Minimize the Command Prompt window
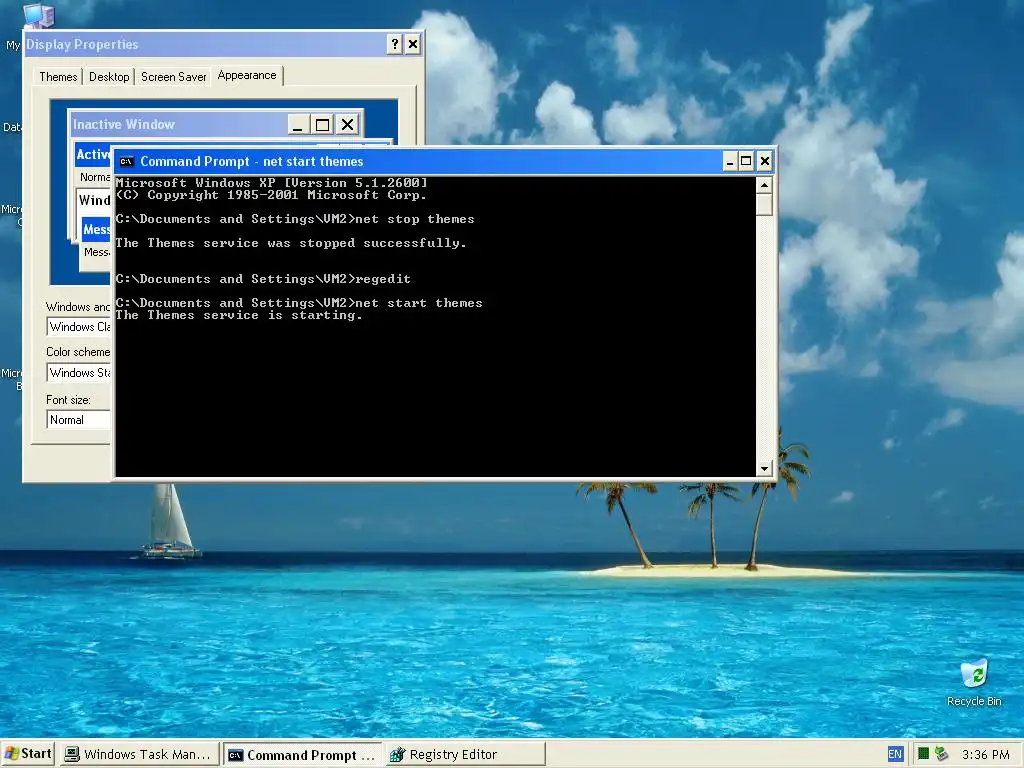1024x768 pixels. click(x=730, y=161)
